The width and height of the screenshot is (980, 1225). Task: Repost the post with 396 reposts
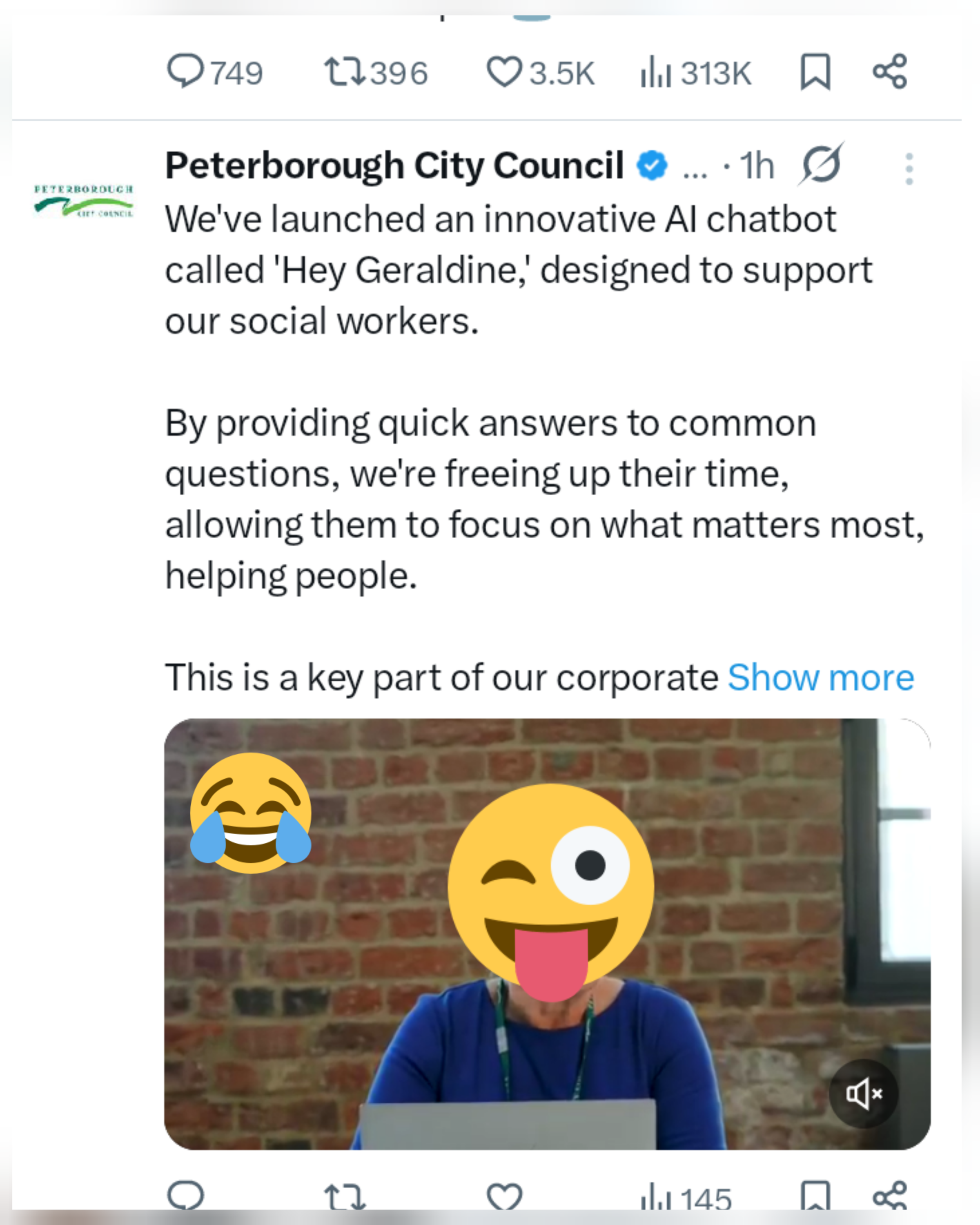pos(345,72)
